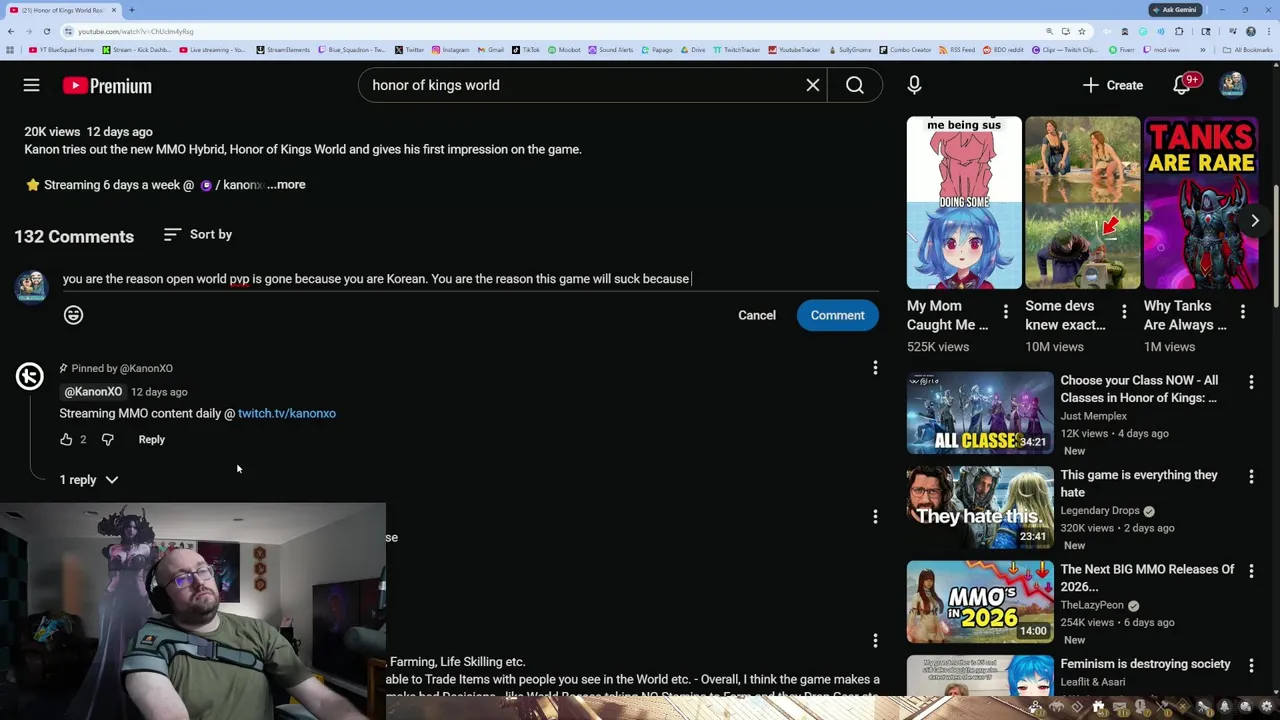The image size is (1280, 720).
Task: Expand description with ...more
Action: click(286, 185)
